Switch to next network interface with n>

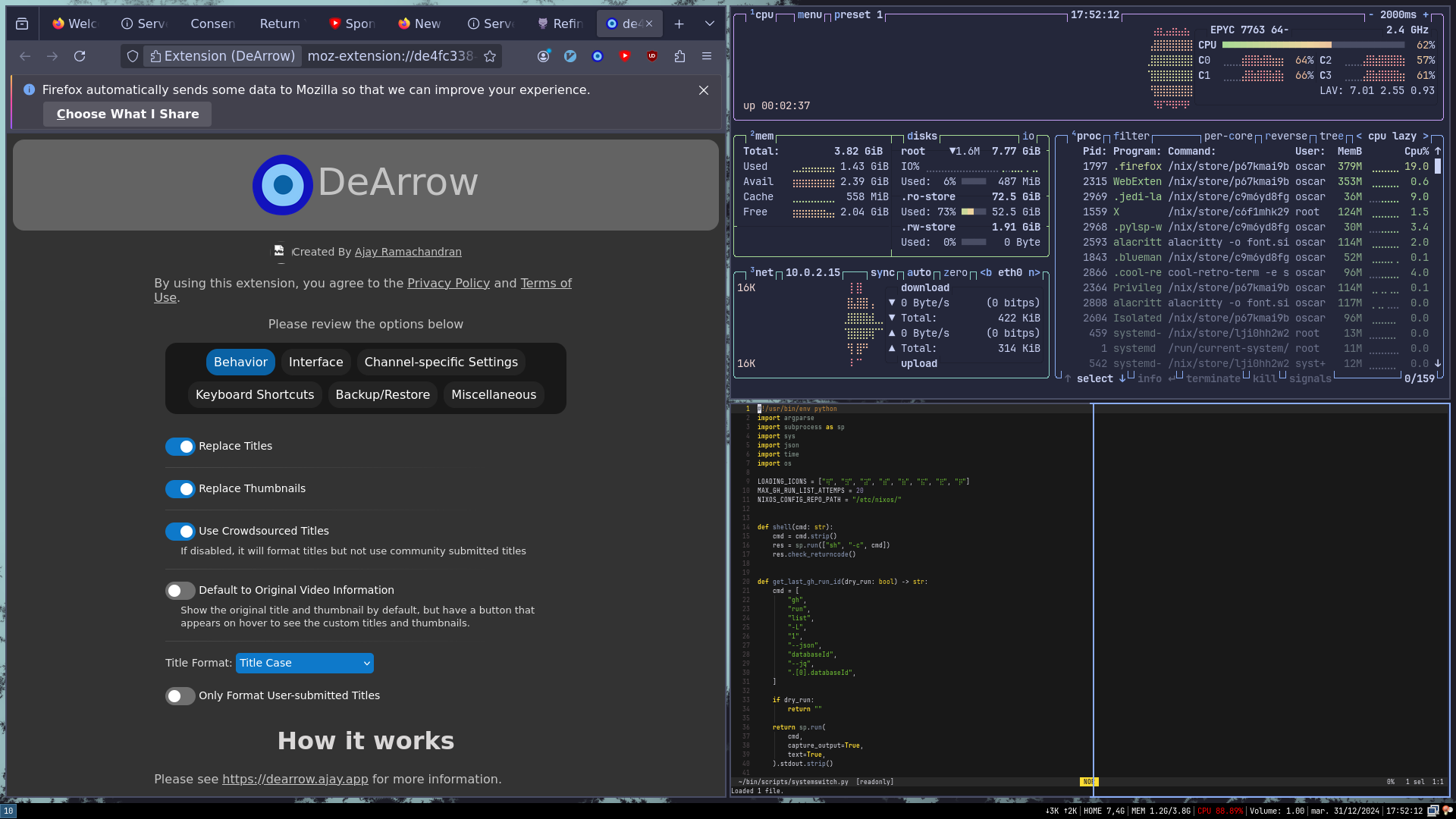1034,272
